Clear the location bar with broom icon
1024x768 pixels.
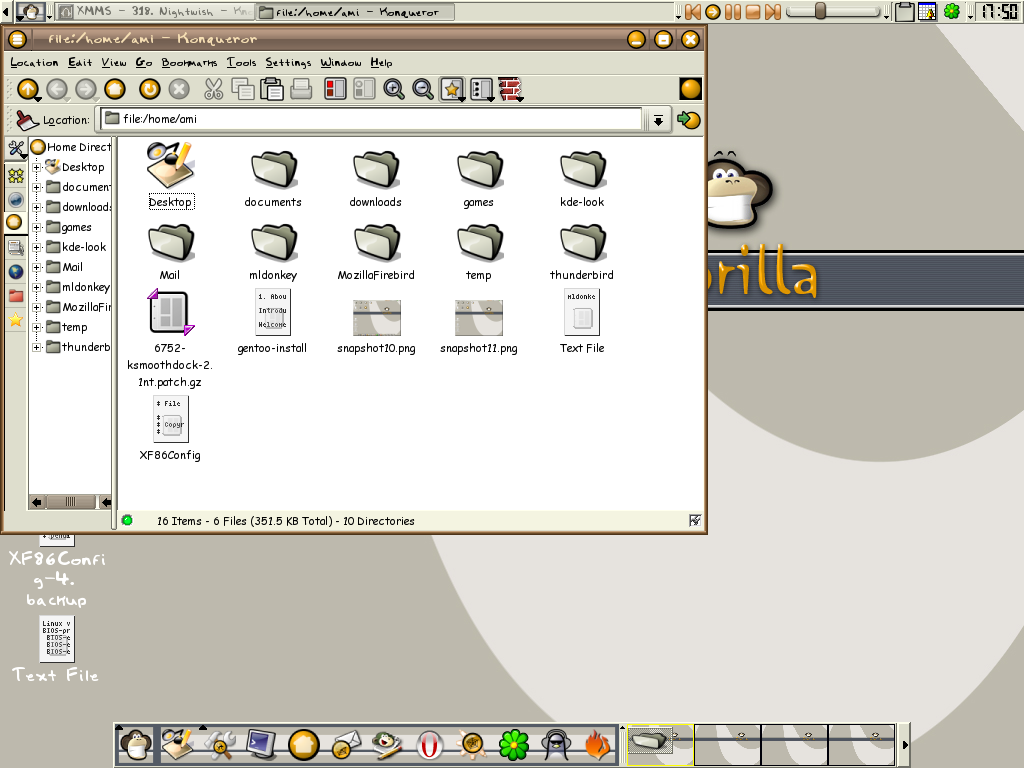coord(26,120)
